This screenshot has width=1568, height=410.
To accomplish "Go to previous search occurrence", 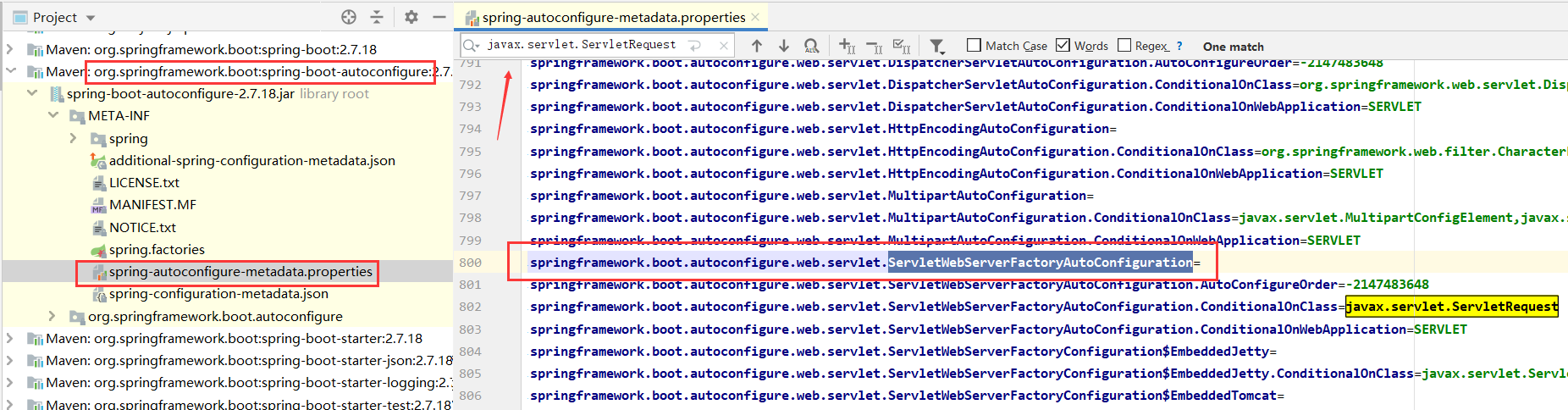I will pos(757,46).
